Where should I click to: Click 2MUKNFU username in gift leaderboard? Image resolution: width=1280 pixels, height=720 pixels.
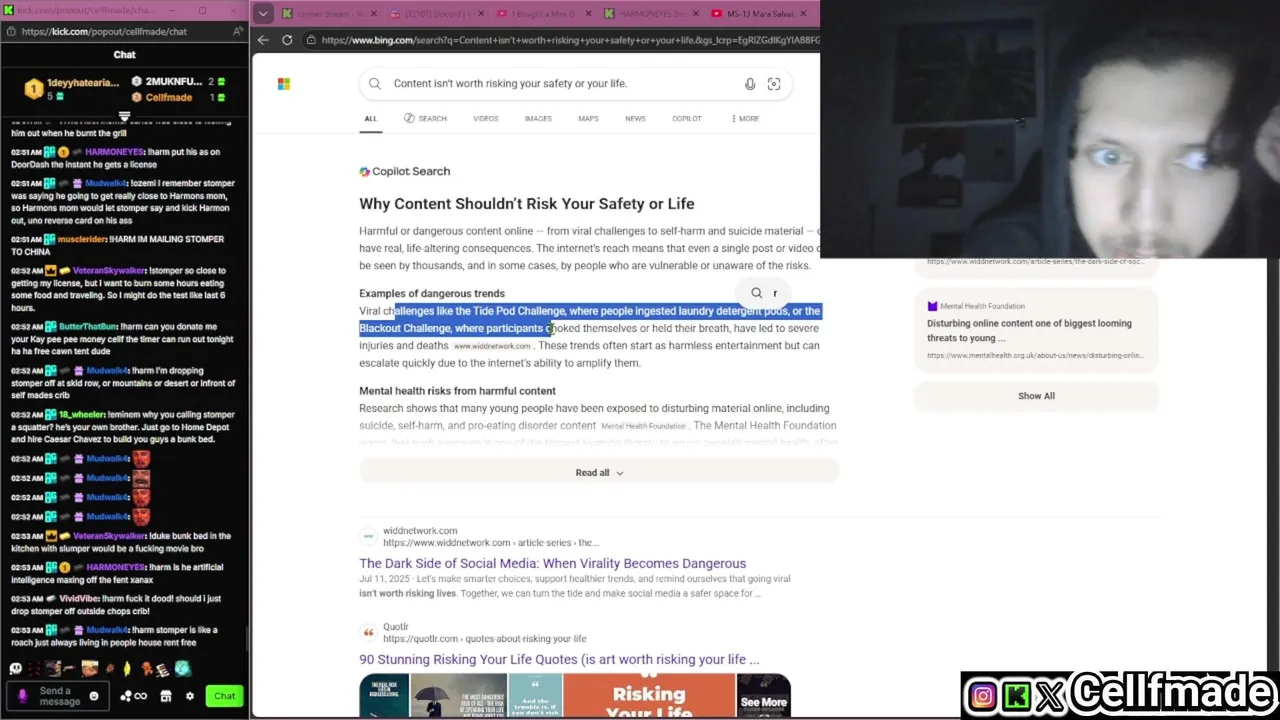[174, 81]
